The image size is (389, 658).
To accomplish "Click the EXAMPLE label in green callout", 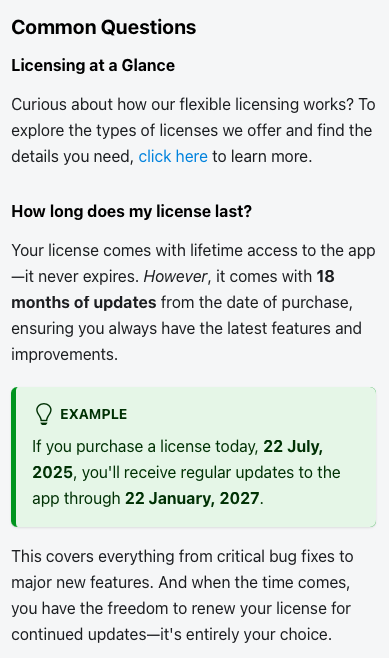I will coord(94,415).
